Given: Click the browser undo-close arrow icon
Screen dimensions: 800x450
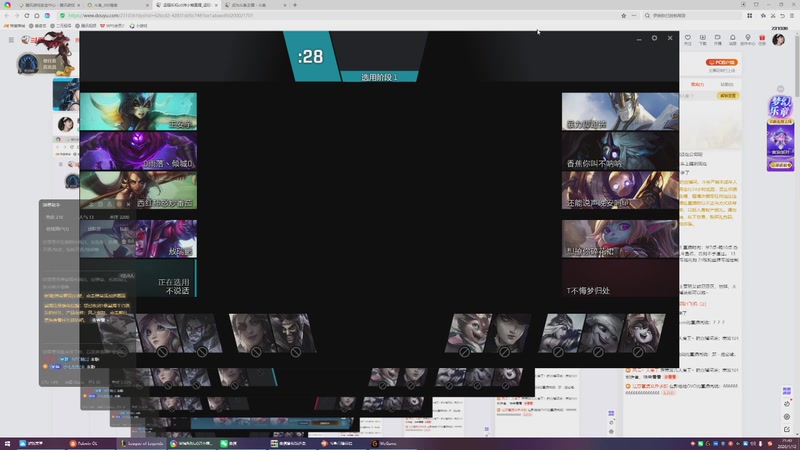Looking at the screenshot, I should coord(782,16).
